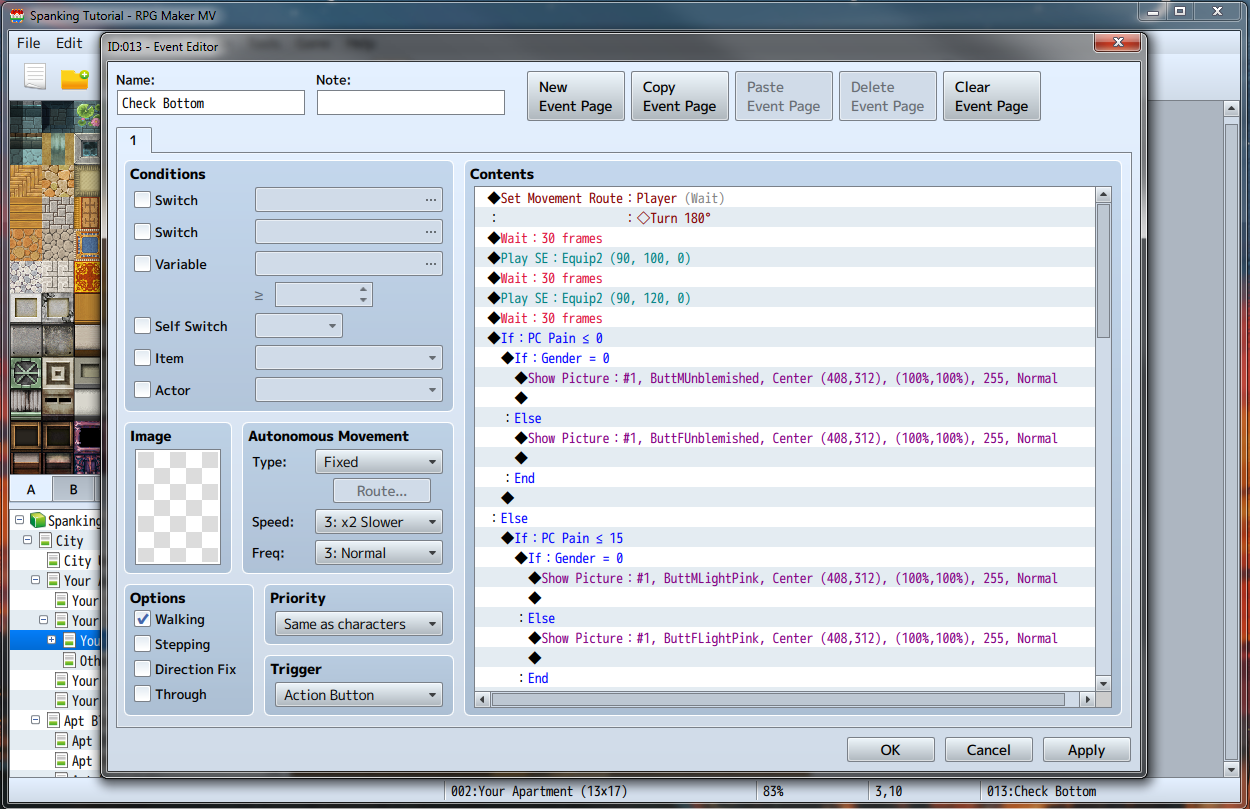
Task: Enable the Item condition checkbox
Action: click(x=143, y=358)
